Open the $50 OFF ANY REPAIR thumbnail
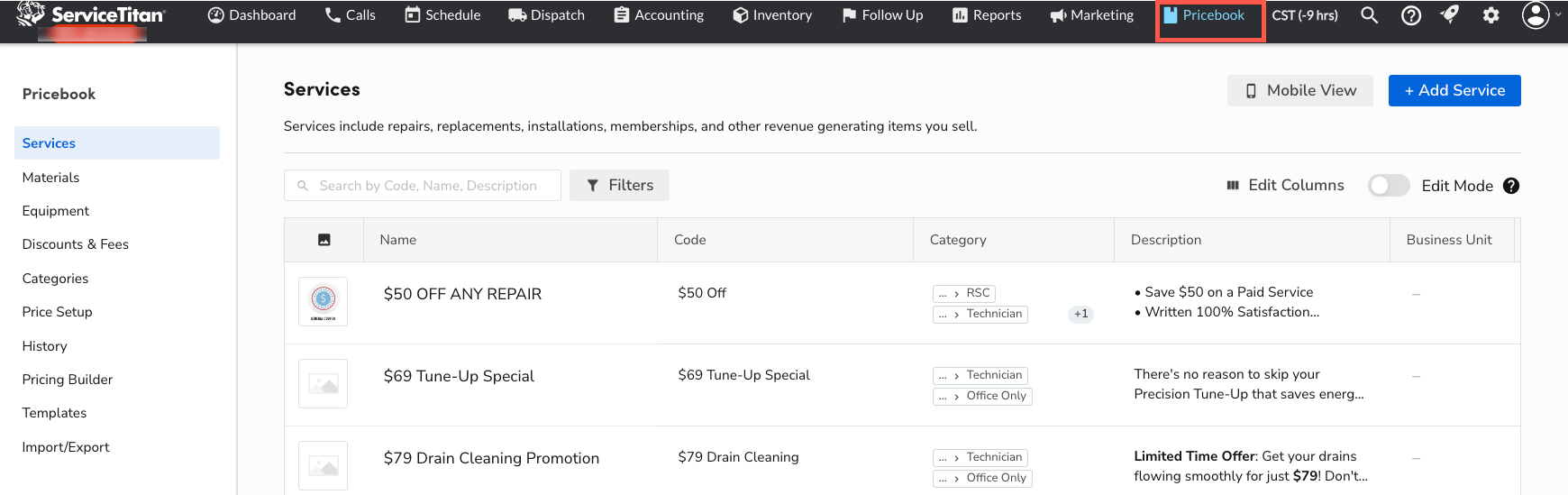This screenshot has width=1568, height=495. pos(324,301)
